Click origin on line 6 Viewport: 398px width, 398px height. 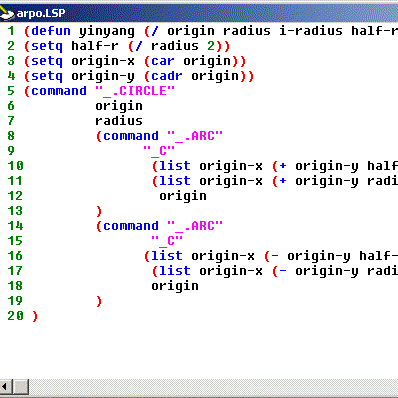pos(119,107)
